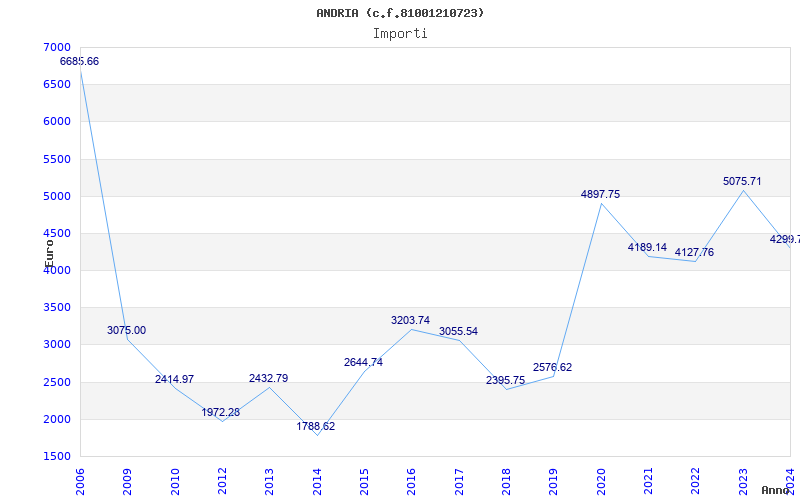
Task: Click the Euro y-axis label
Action: pyautogui.click(x=49, y=254)
